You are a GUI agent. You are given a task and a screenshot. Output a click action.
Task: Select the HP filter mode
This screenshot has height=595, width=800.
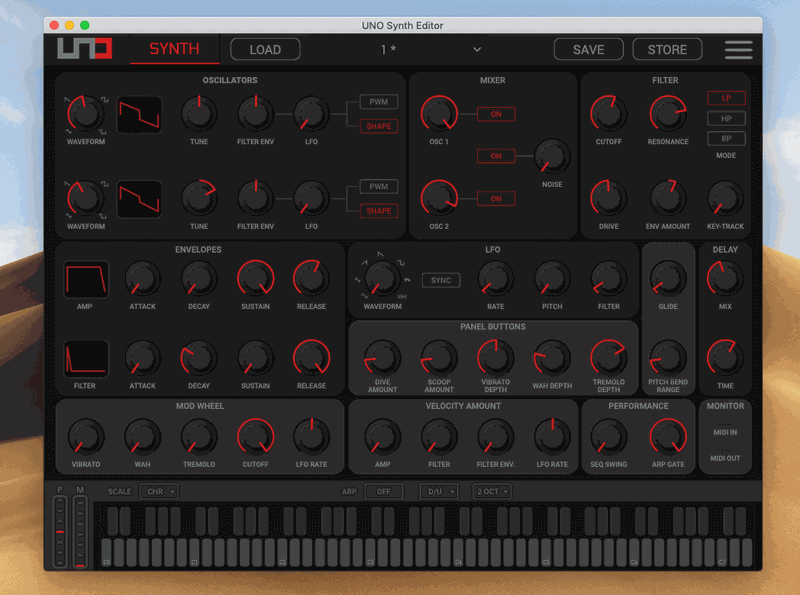click(x=726, y=119)
